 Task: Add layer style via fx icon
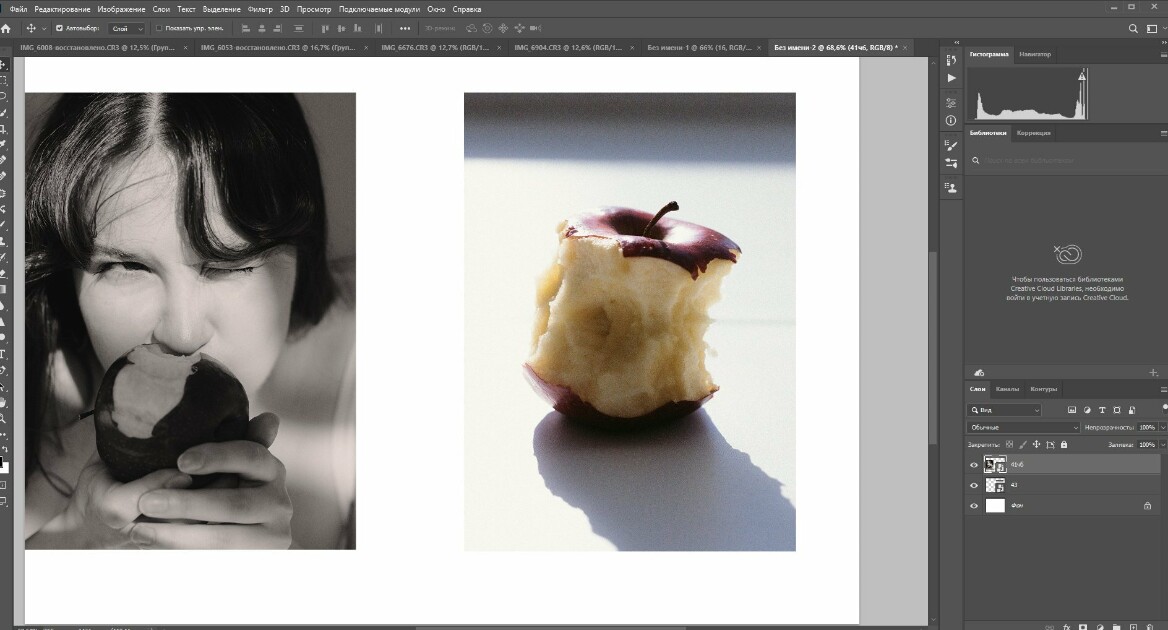(x=1066, y=627)
